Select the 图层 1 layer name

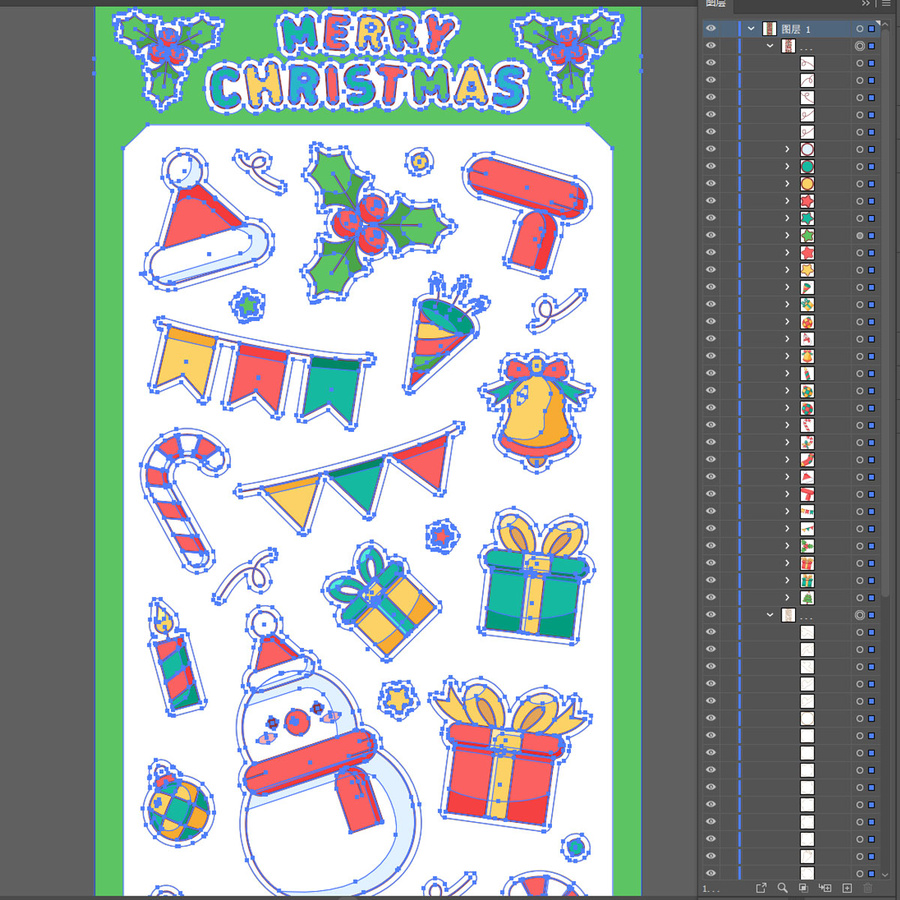[x=796, y=29]
